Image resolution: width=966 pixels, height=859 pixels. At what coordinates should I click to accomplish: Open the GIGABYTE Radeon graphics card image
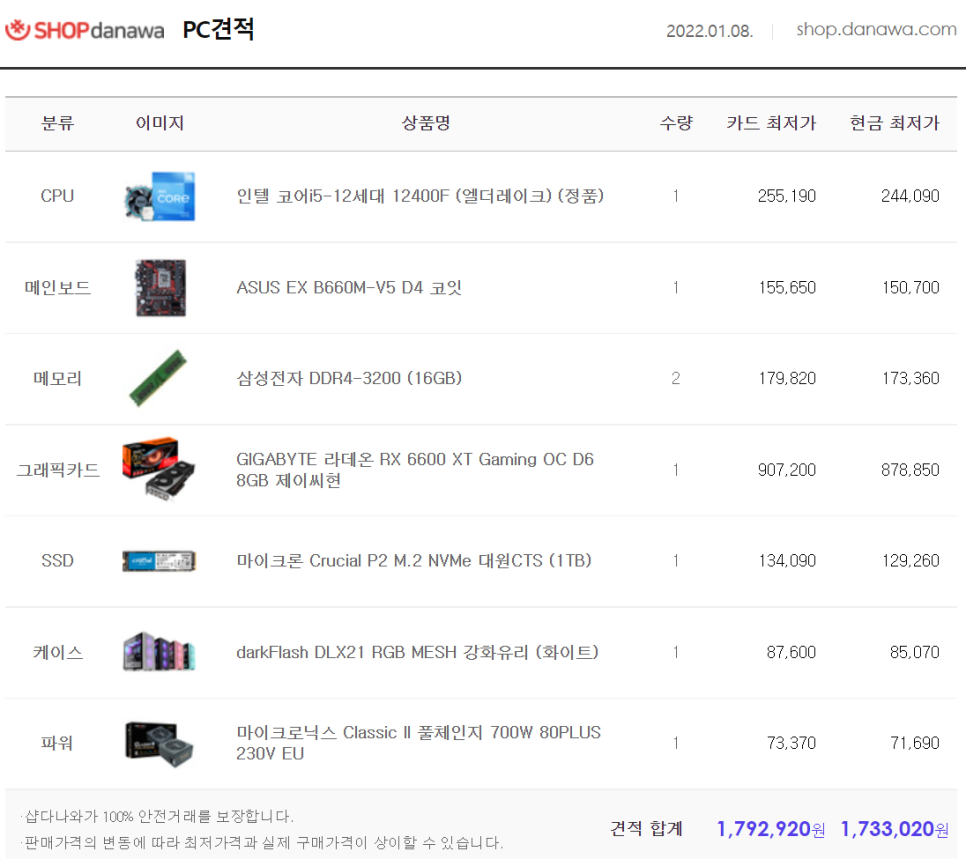pyautogui.click(x=159, y=470)
